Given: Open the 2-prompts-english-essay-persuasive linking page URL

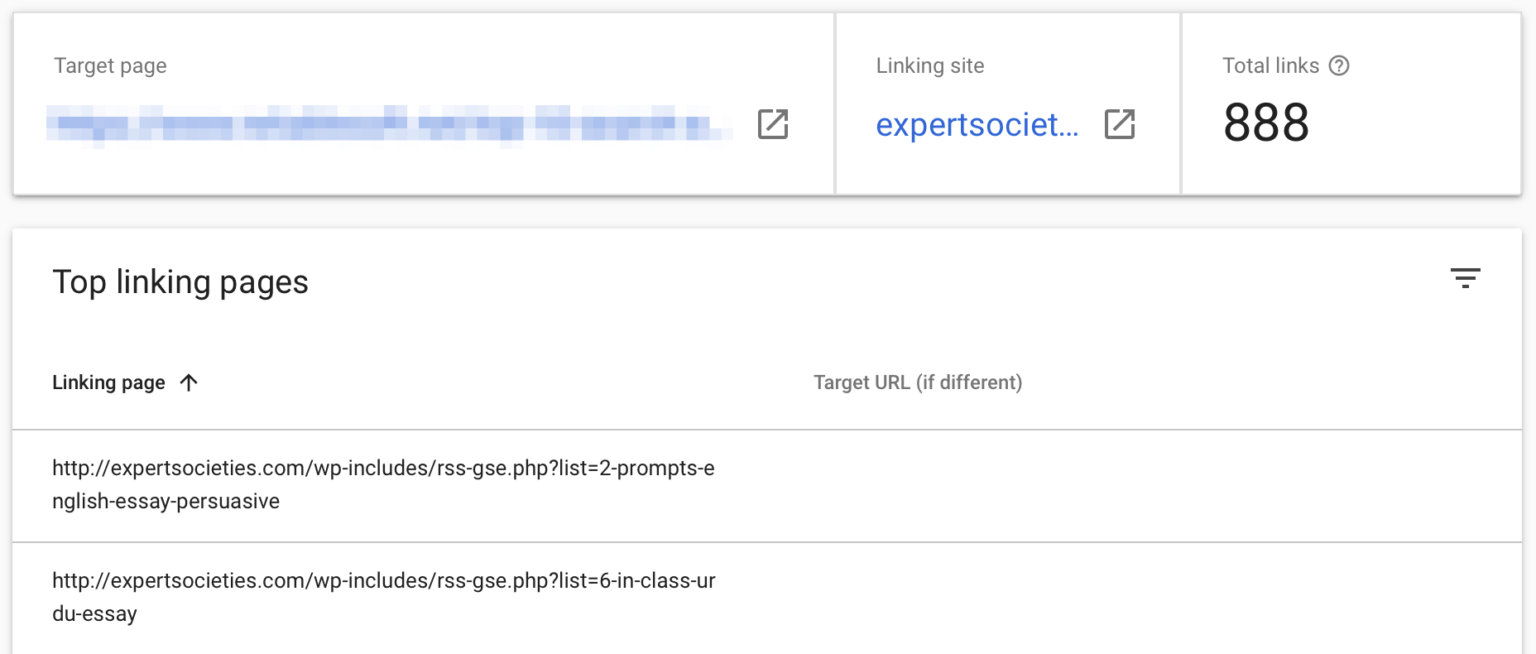Looking at the screenshot, I should tap(383, 484).
